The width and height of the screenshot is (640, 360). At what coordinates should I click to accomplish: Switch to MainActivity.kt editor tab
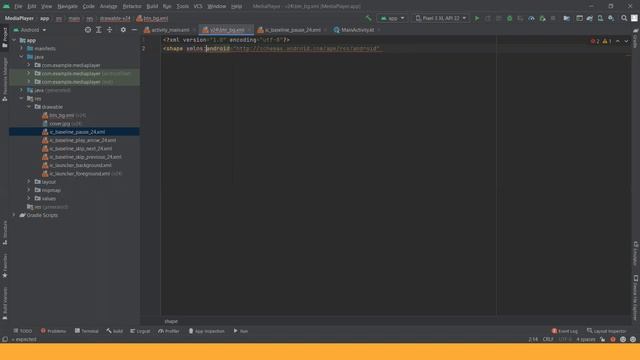[357, 30]
